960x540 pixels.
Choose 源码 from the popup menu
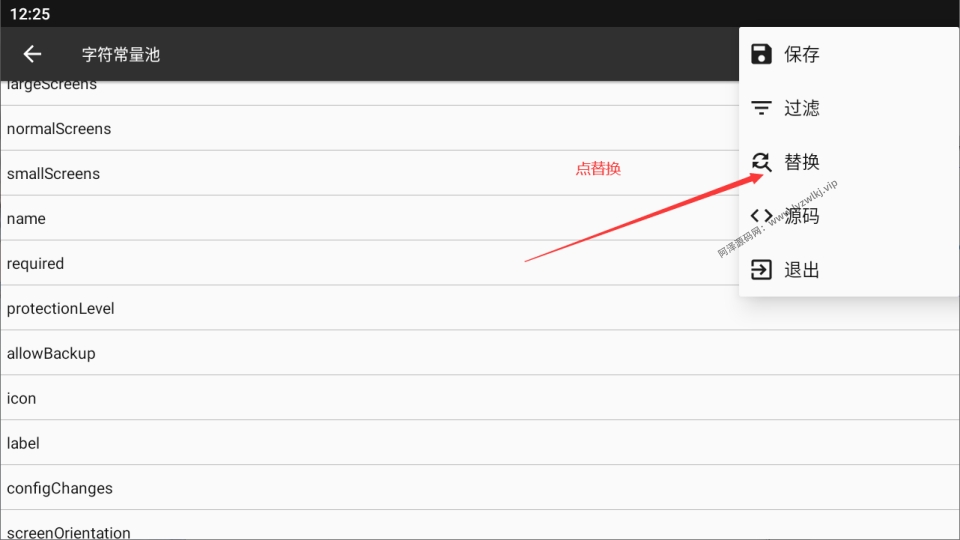(849, 216)
